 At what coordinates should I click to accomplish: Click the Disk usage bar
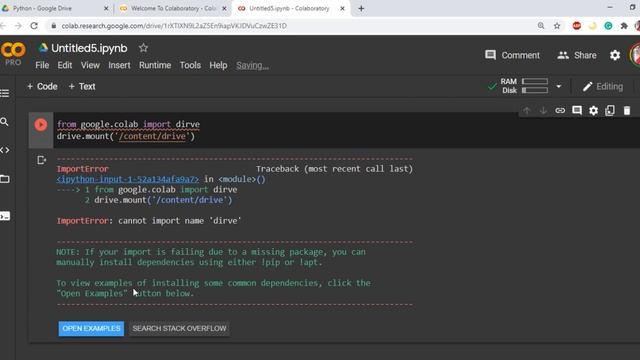(x=535, y=90)
